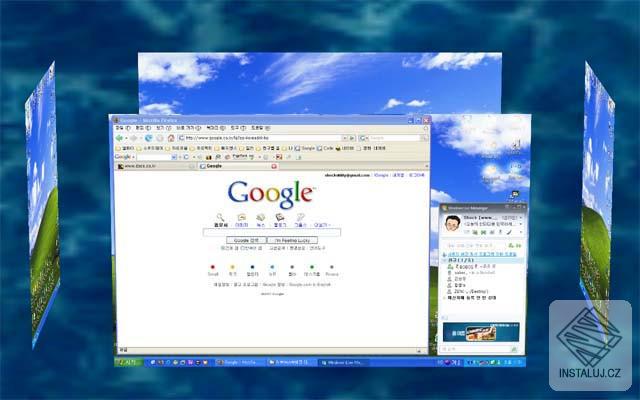
Task: Click Firefox's Stop loading icon
Action: tap(160, 138)
